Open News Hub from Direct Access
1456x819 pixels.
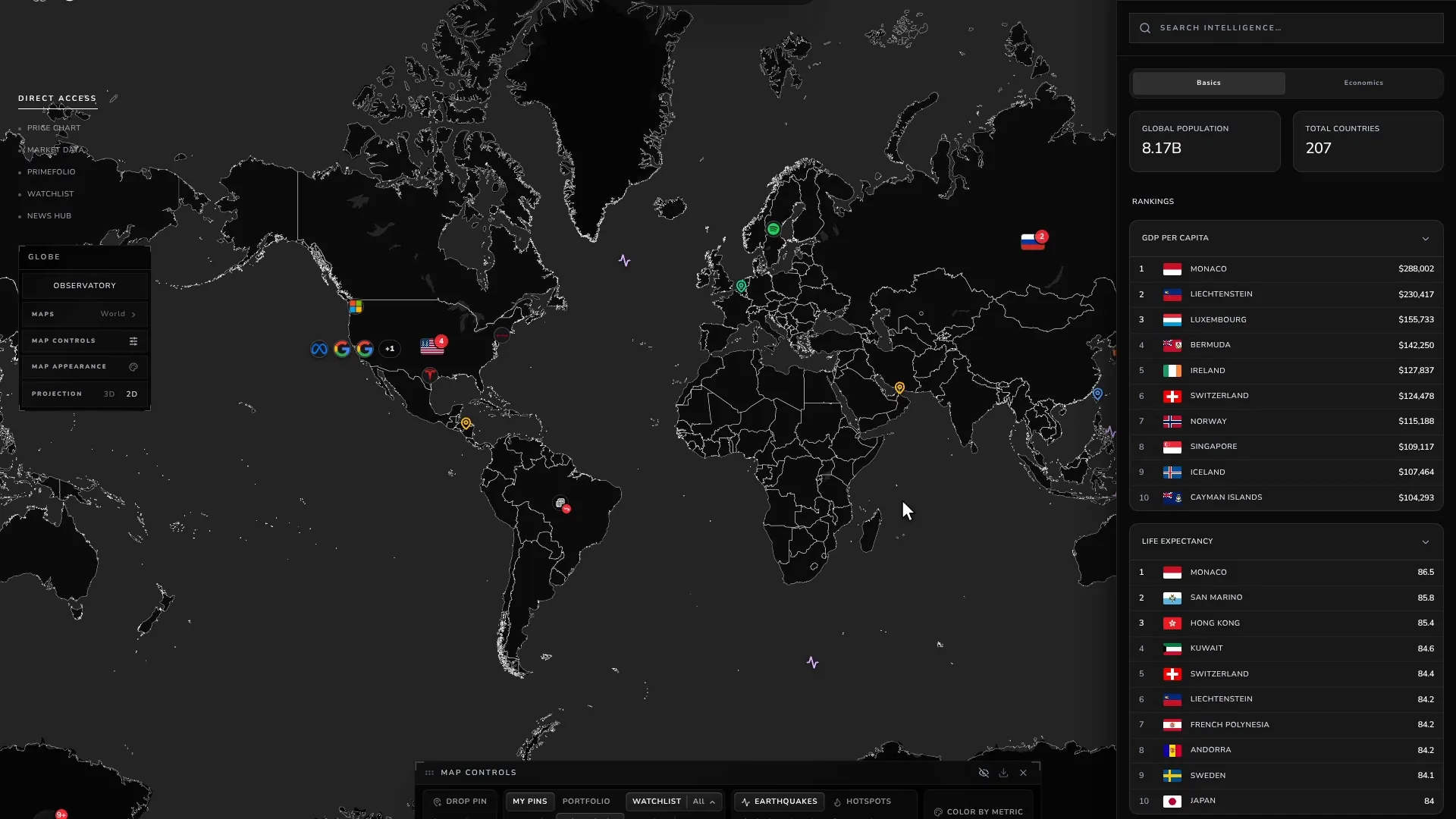(49, 216)
